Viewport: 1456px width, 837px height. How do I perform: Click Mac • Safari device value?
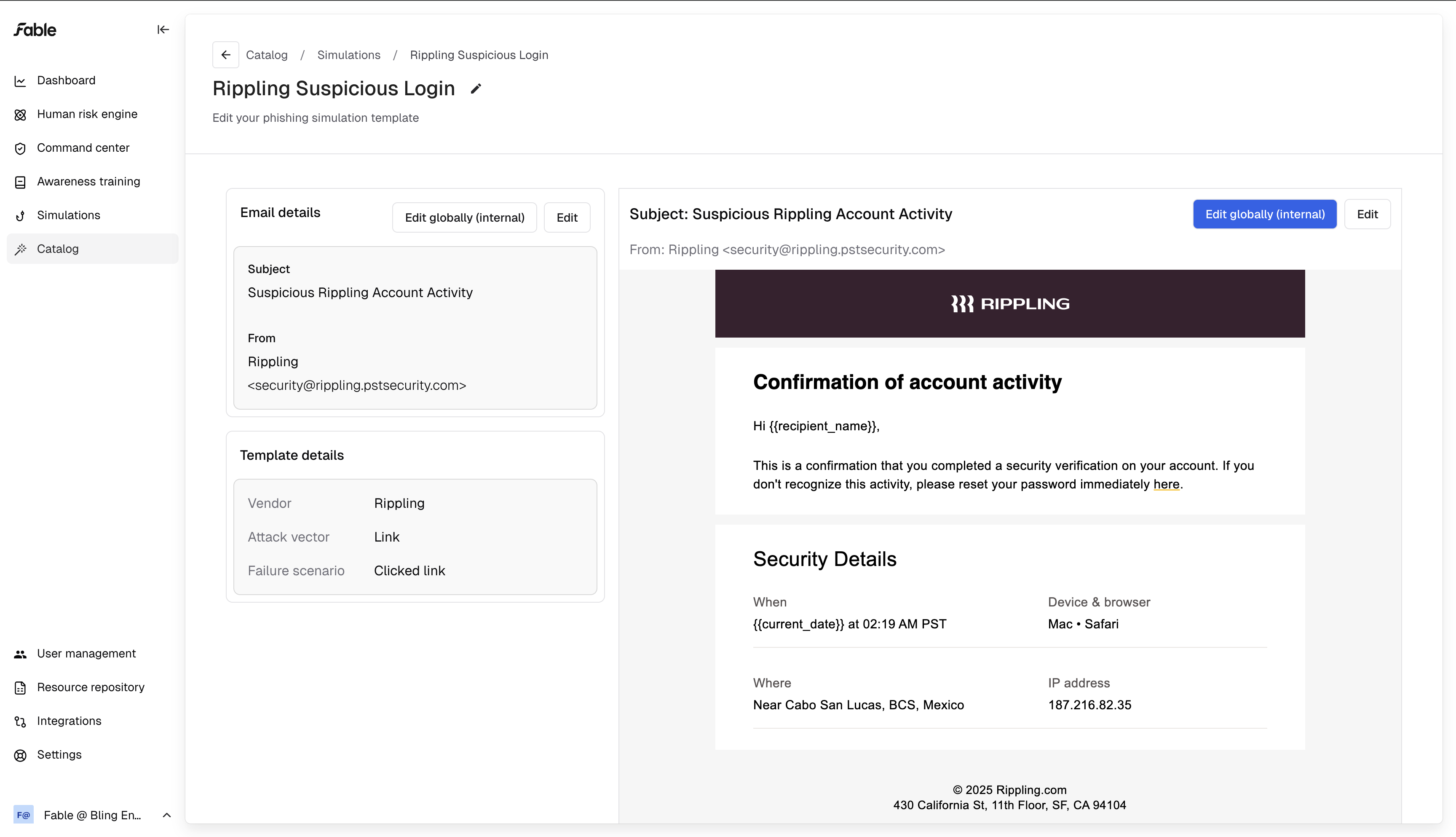[1083, 624]
